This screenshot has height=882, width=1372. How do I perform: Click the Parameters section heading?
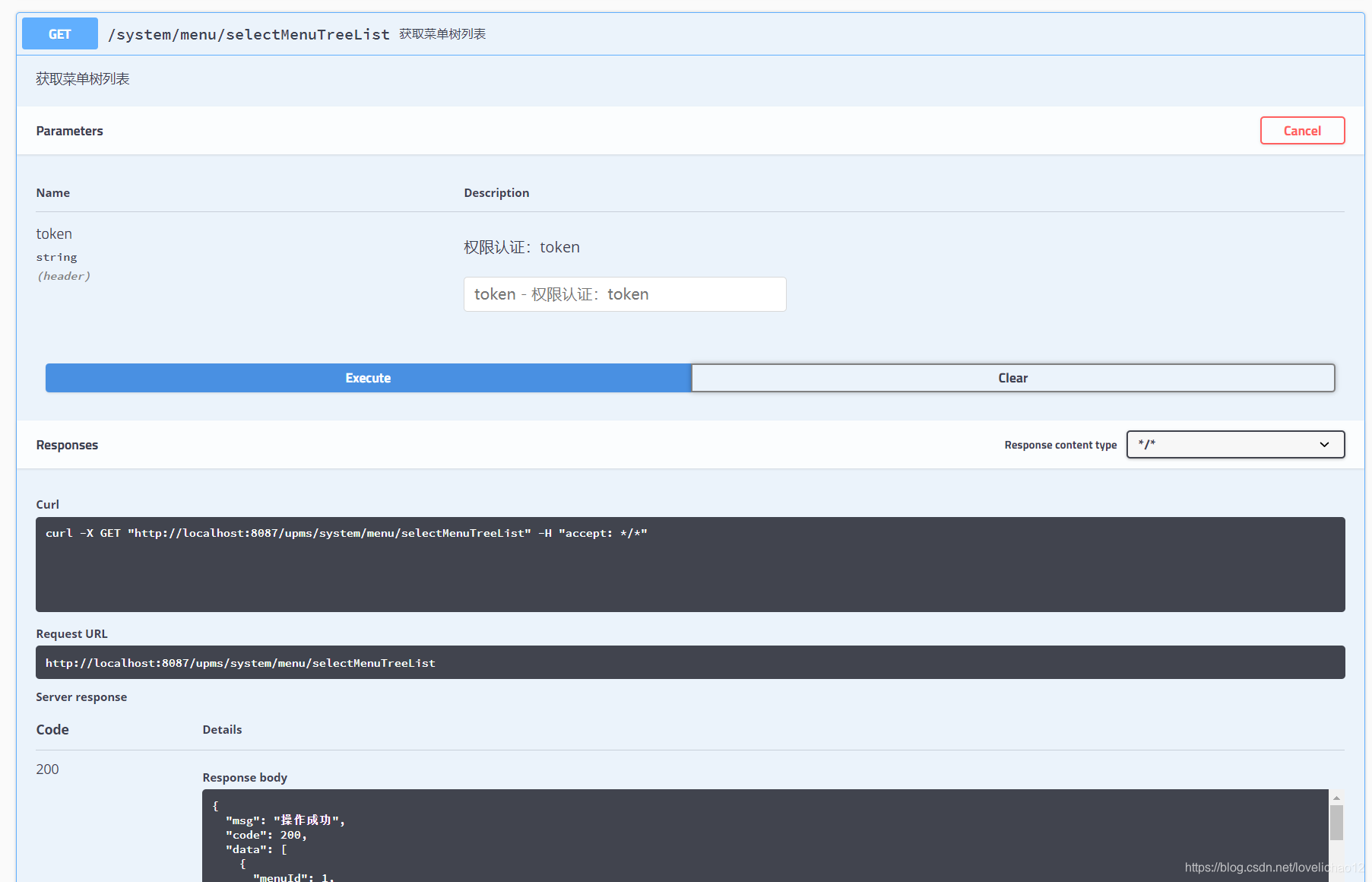[x=69, y=130]
